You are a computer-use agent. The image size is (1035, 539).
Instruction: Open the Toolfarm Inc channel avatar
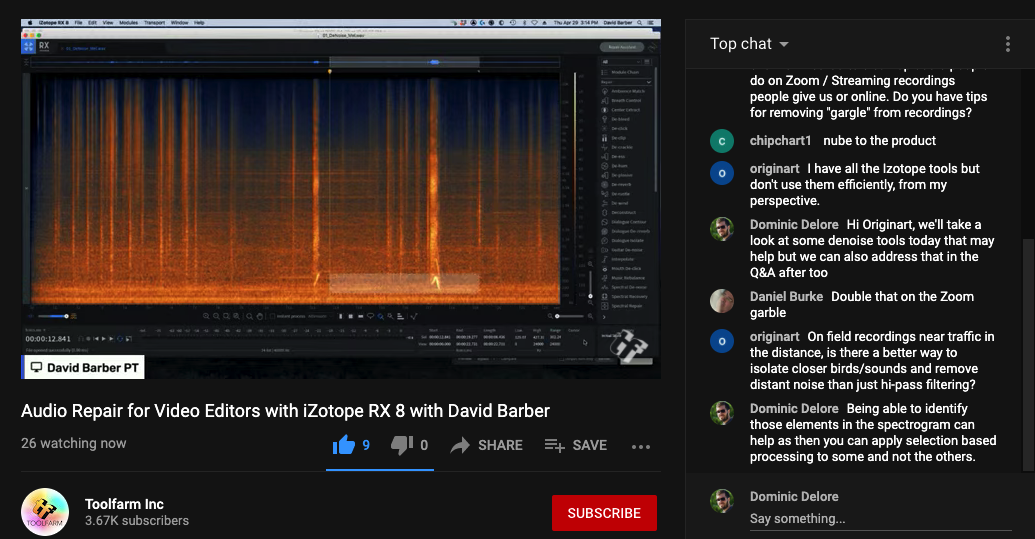click(x=45, y=512)
